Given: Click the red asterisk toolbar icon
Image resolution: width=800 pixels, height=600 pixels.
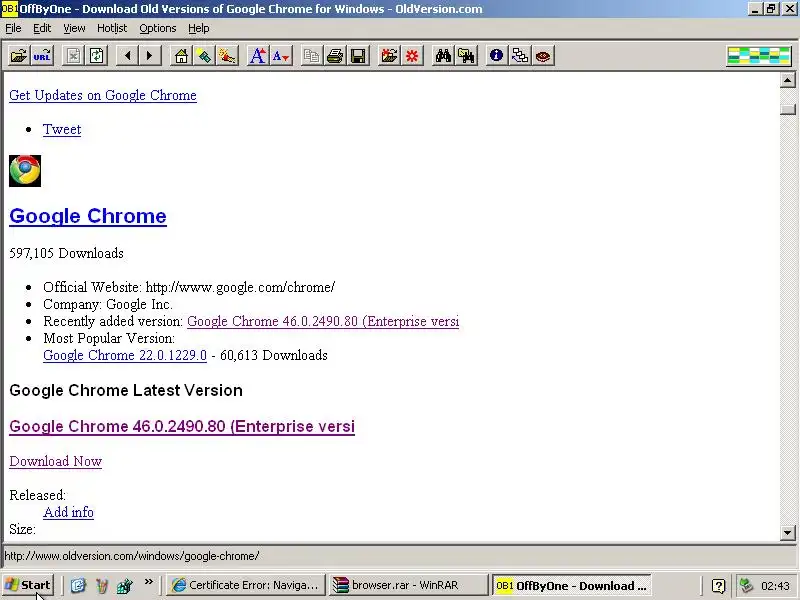Looking at the screenshot, I should pyautogui.click(x=412, y=56).
